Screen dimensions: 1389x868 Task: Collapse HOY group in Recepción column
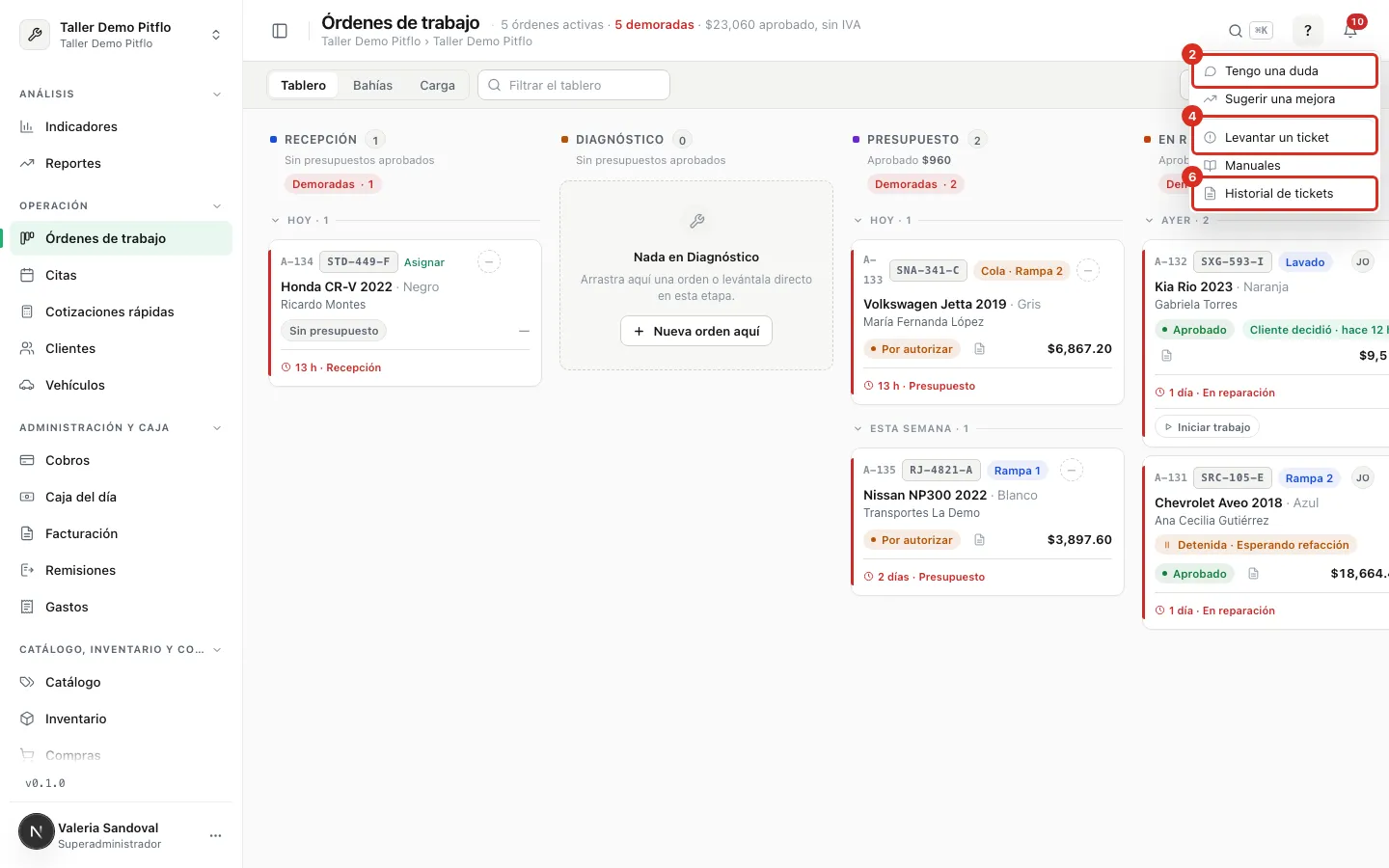tap(276, 221)
